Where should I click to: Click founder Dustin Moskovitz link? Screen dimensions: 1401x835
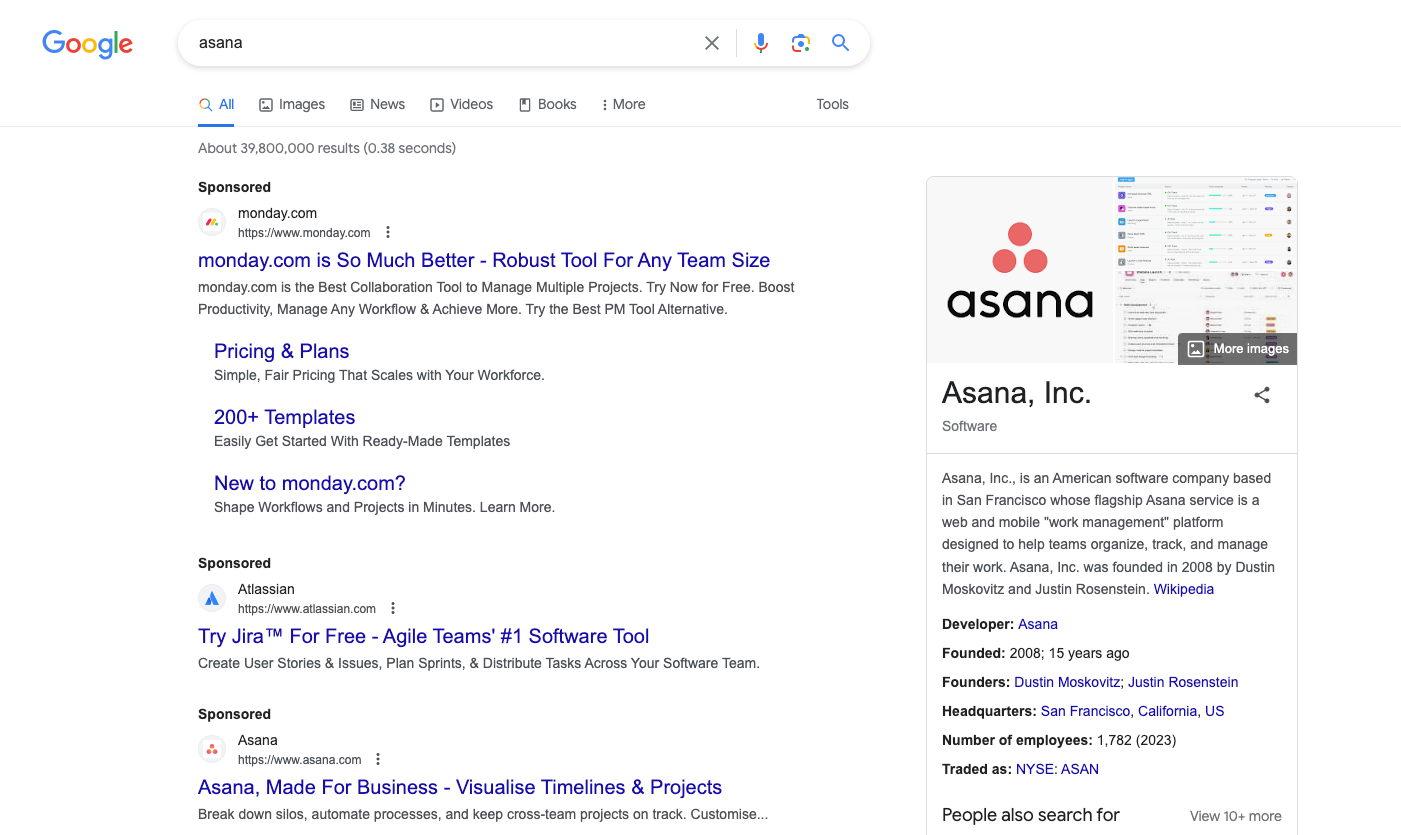1069,682
